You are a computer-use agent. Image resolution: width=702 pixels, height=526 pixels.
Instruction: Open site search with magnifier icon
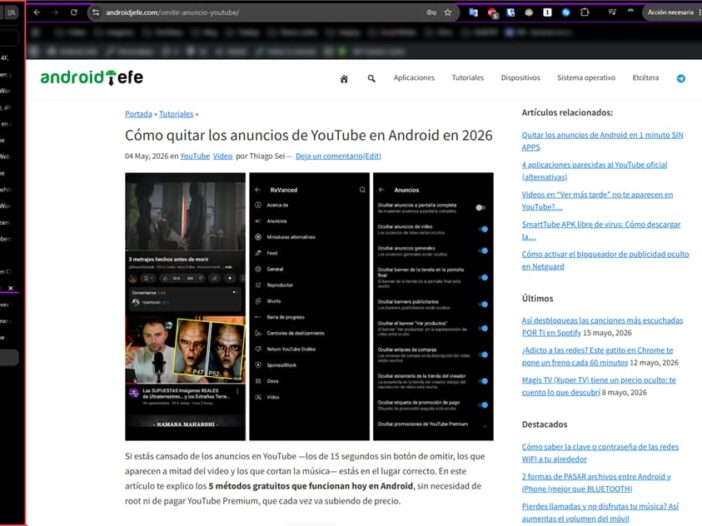click(371, 78)
